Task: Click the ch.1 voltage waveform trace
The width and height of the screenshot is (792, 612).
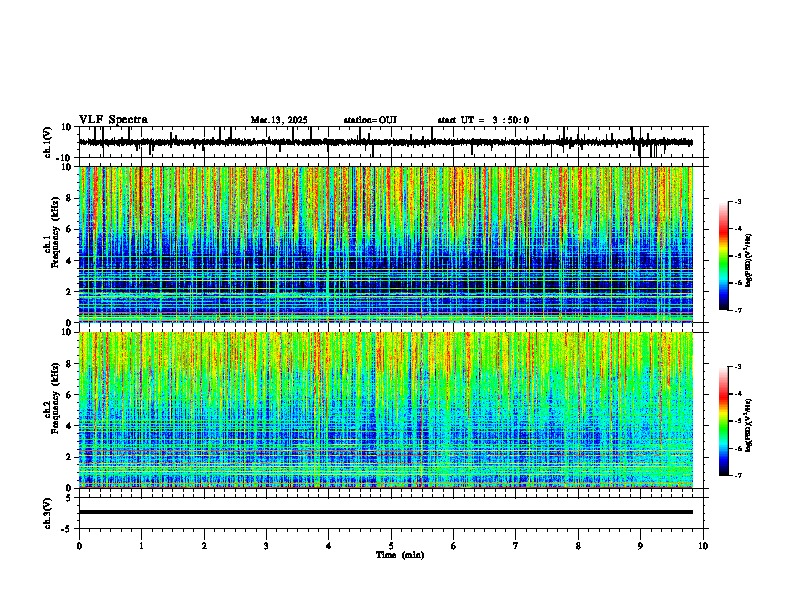Action: pos(385,142)
